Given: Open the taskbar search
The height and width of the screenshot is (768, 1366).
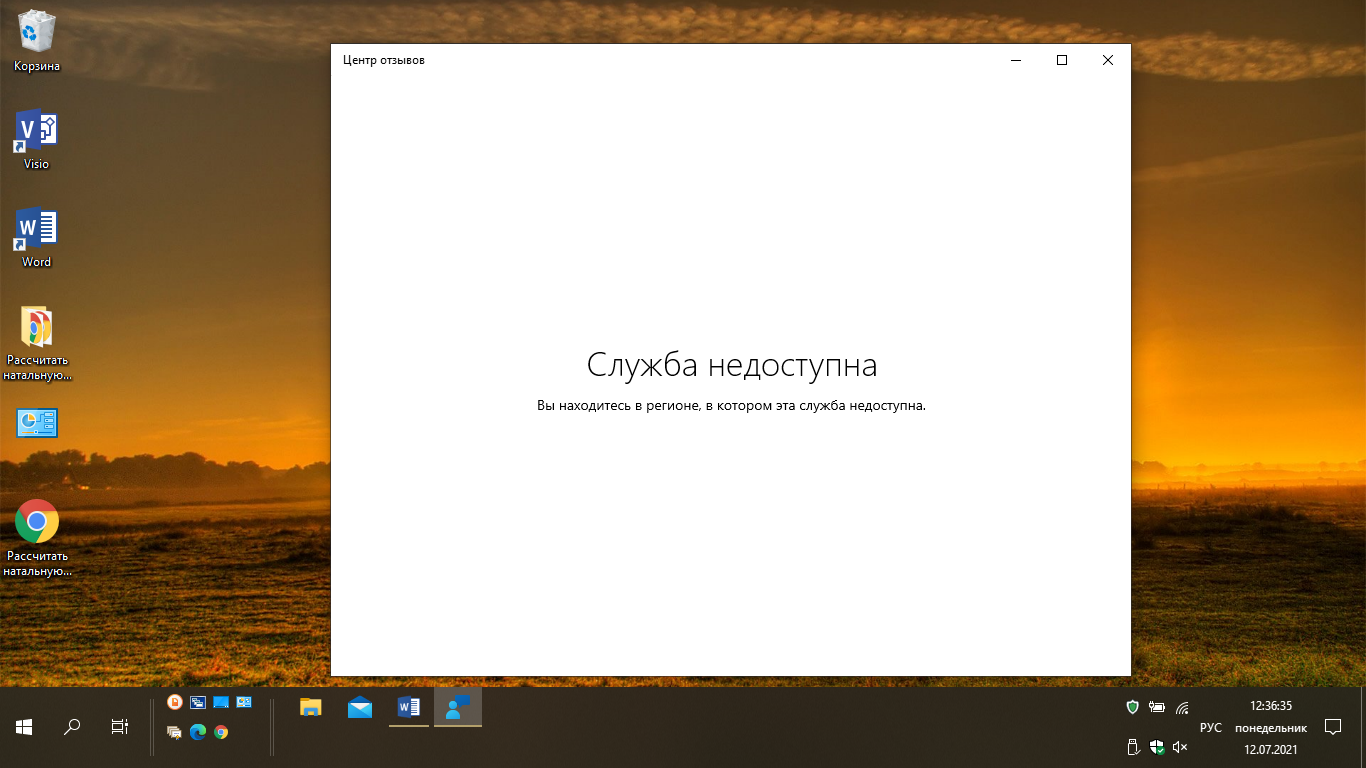Looking at the screenshot, I should (72, 727).
